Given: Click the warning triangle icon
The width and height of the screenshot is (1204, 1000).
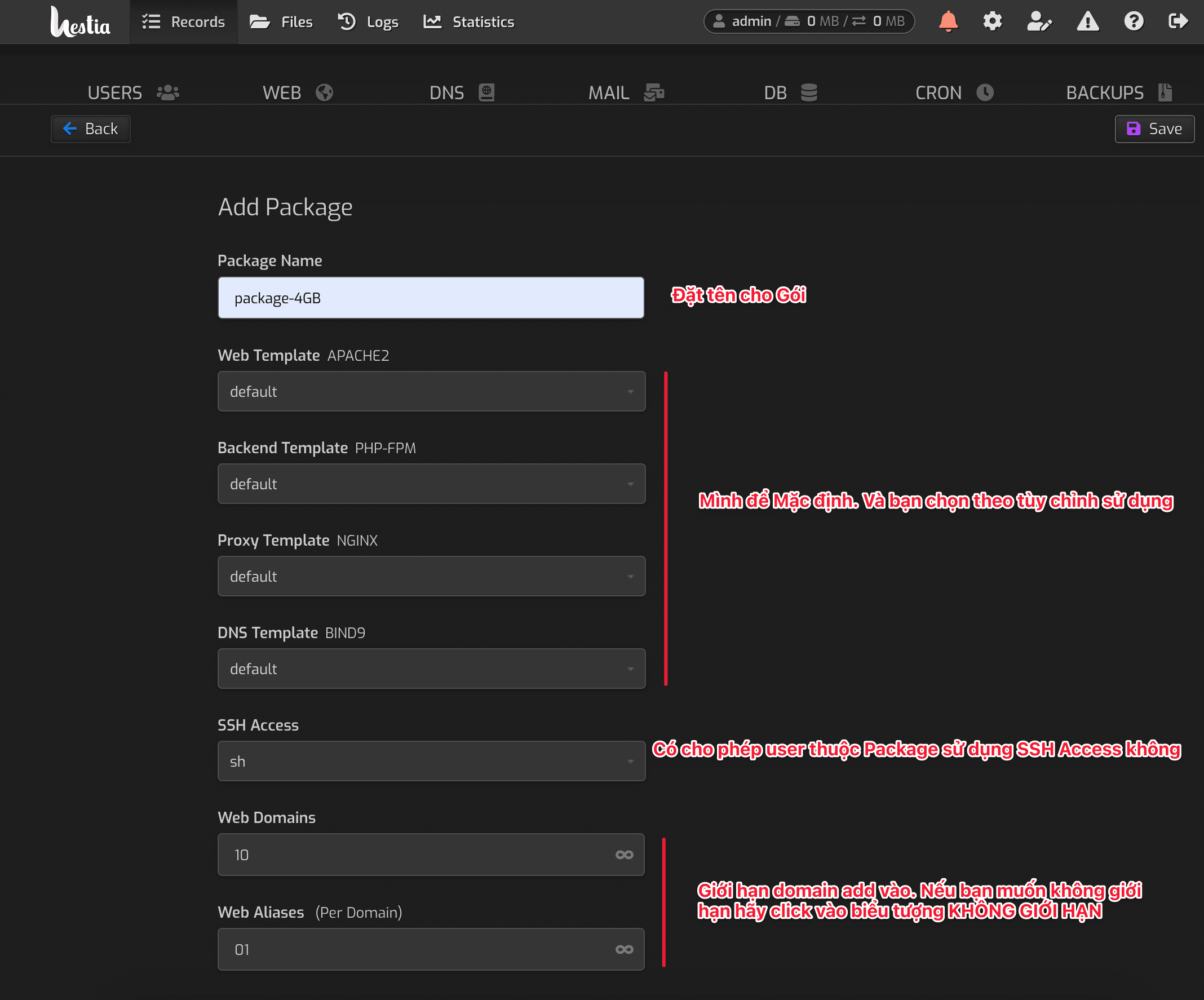Looking at the screenshot, I should coord(1088,22).
